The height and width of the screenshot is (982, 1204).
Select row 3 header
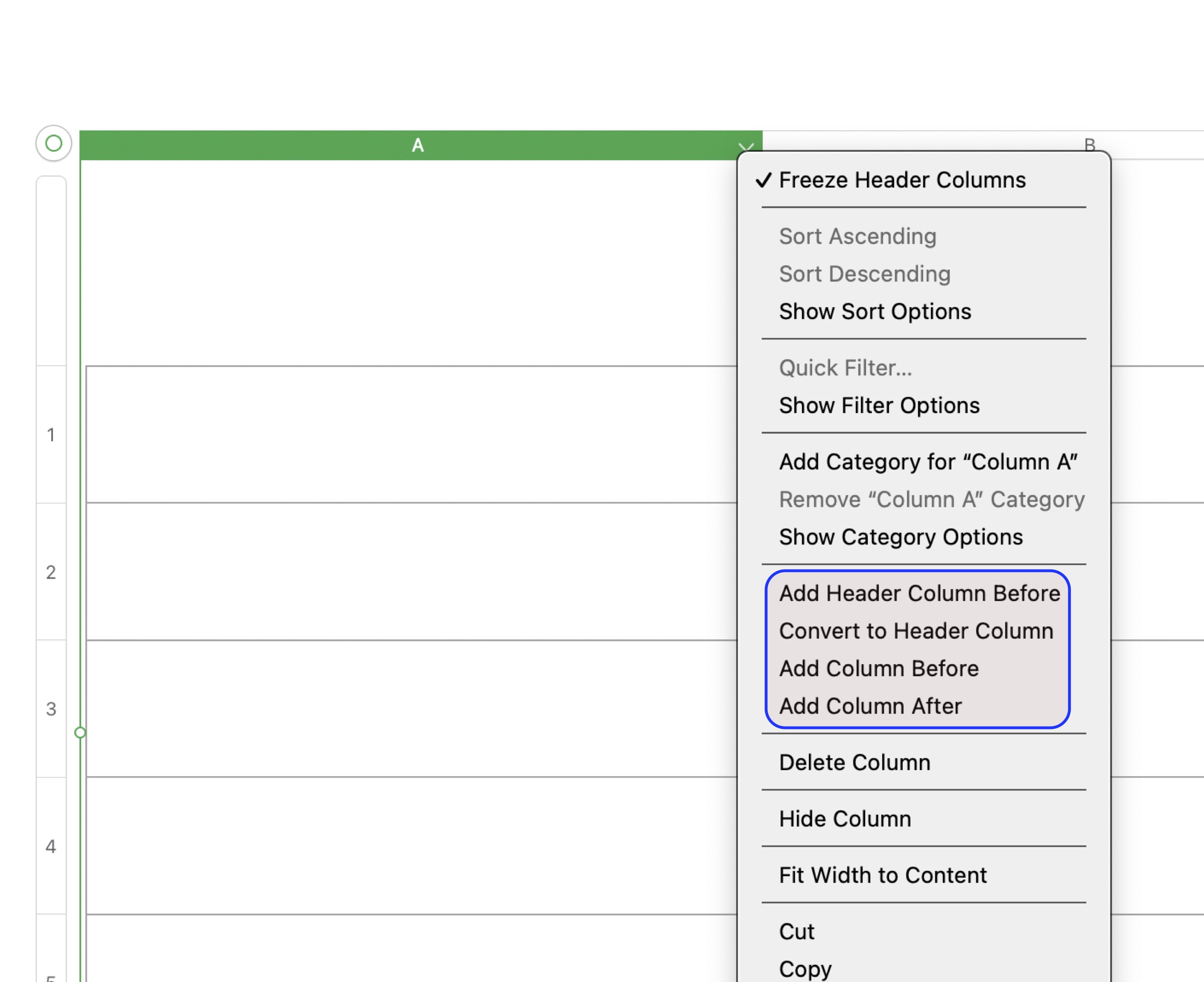point(52,709)
